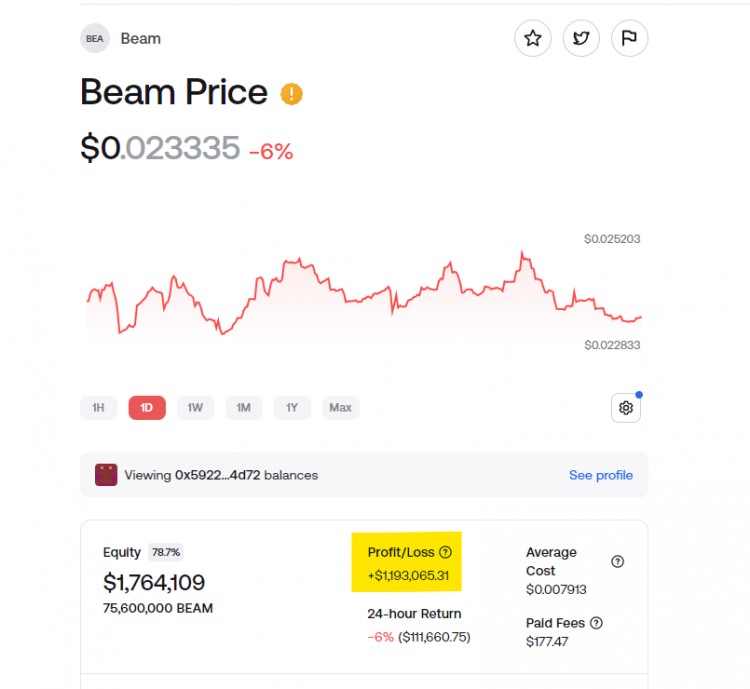Viewport: 750px width, 689px height.
Task: Select the 1D time range
Action: 147,408
